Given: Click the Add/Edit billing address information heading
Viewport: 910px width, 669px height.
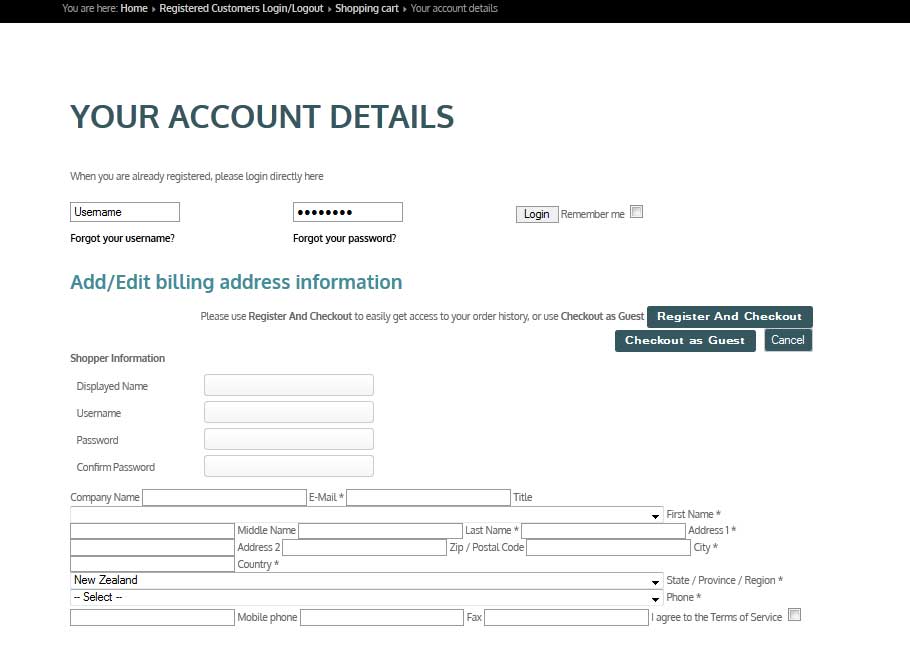Looking at the screenshot, I should (x=236, y=282).
